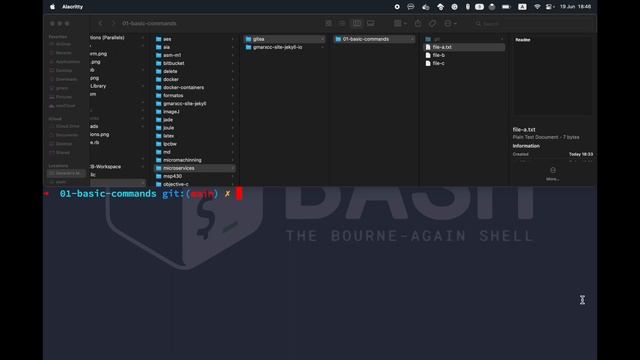640x360 pixels.
Task: Open Control Center in menu bar
Action: pos(549,7)
